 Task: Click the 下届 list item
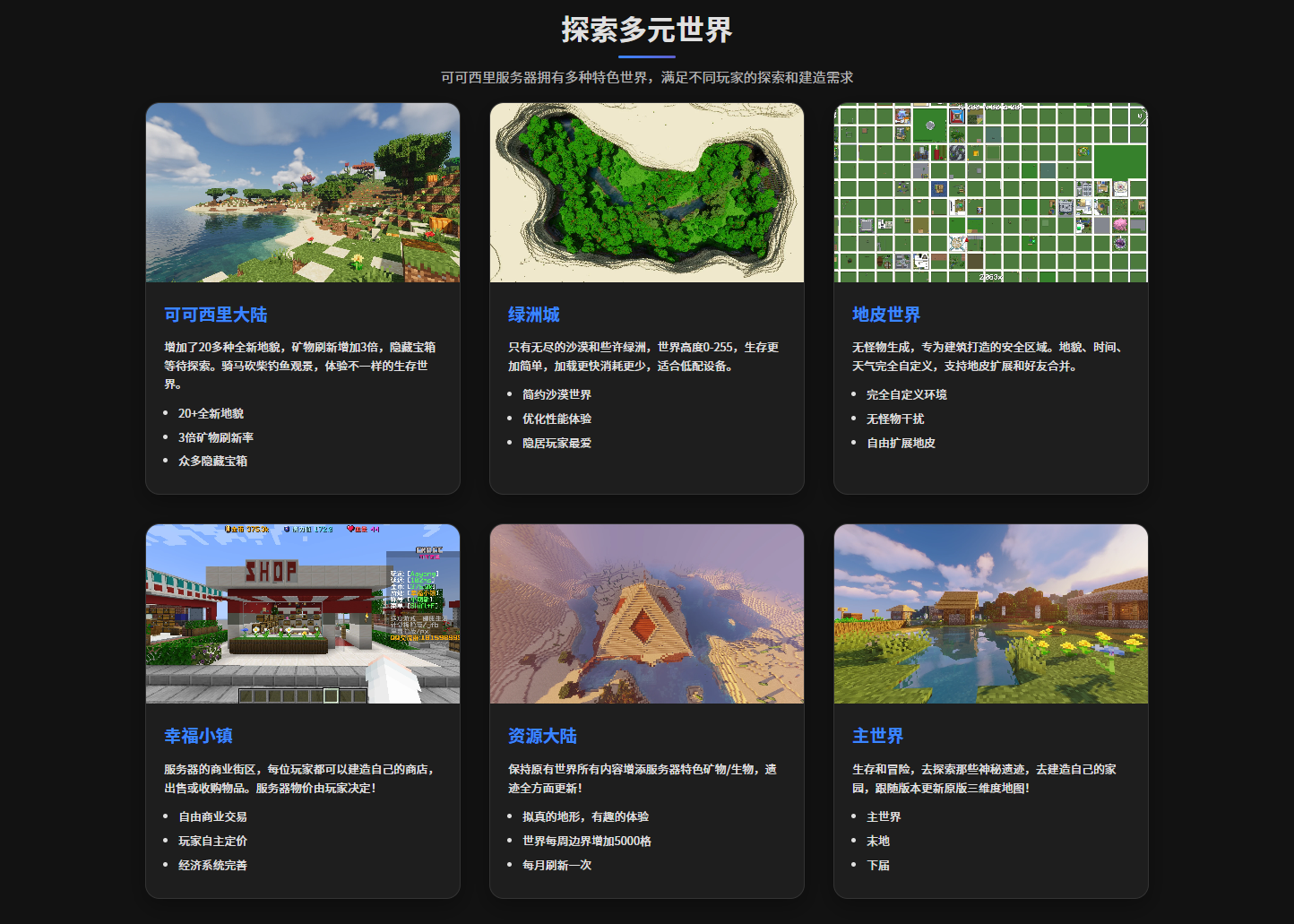coord(878,865)
